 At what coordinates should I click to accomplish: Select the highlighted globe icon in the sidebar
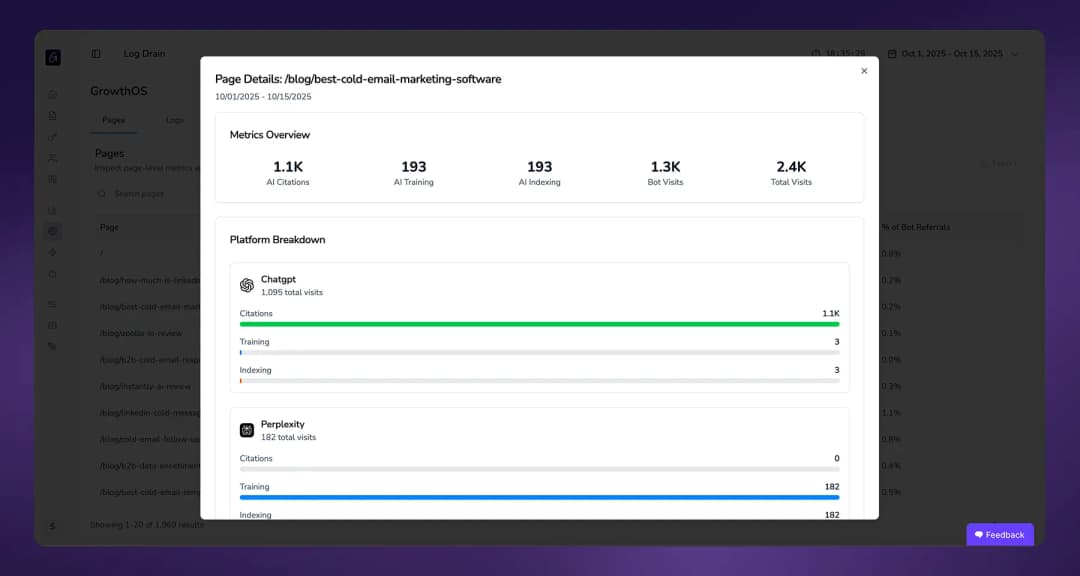(x=52, y=231)
